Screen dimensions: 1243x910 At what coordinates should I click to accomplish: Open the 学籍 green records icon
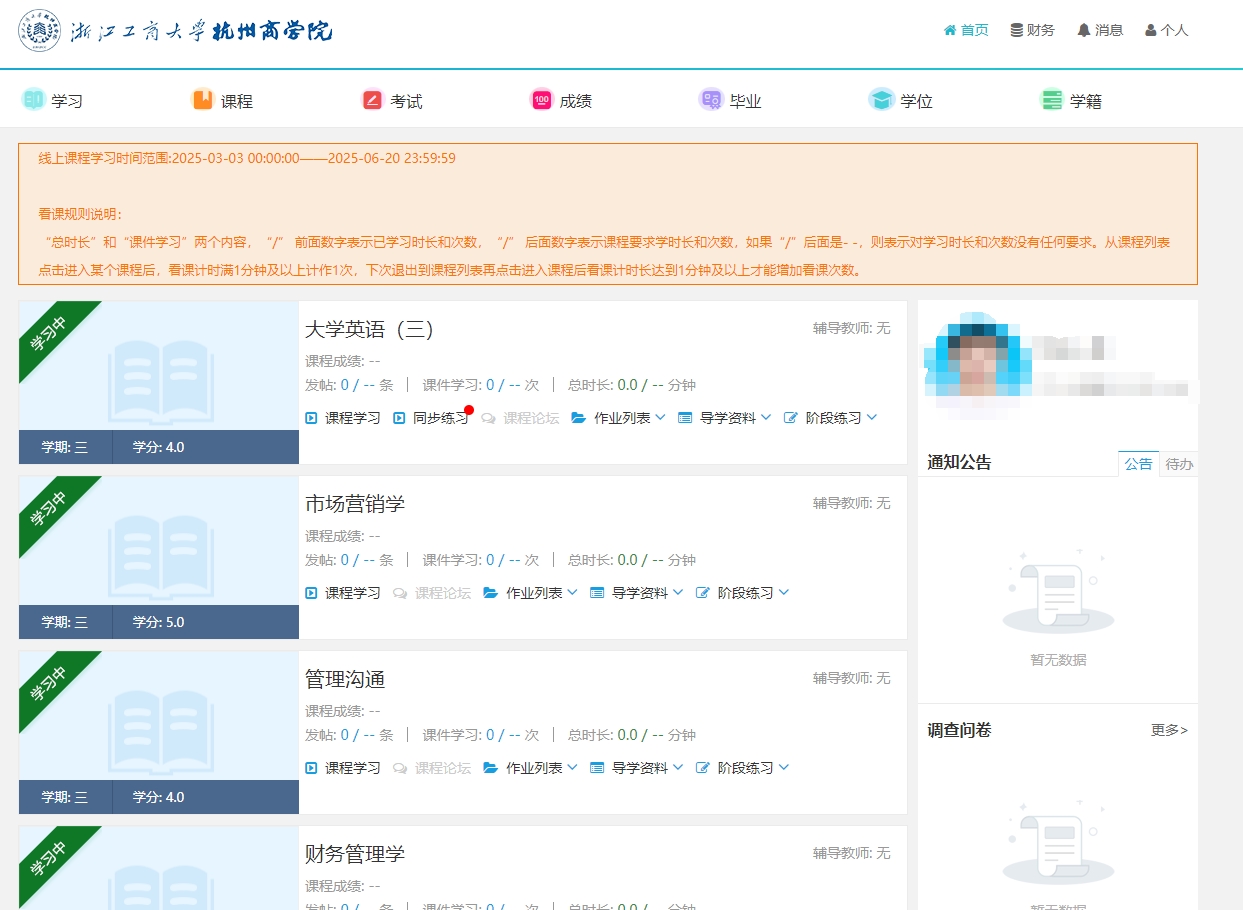pos(1052,100)
